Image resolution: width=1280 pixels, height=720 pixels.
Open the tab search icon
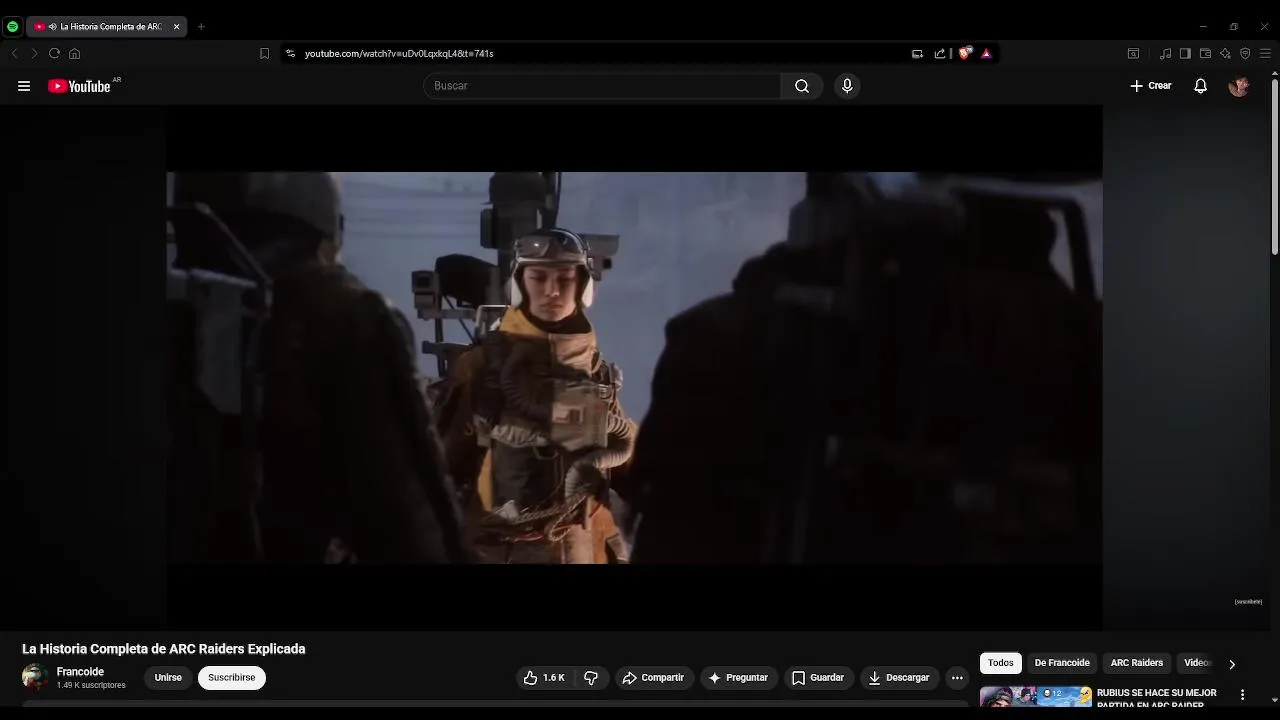(1133, 54)
